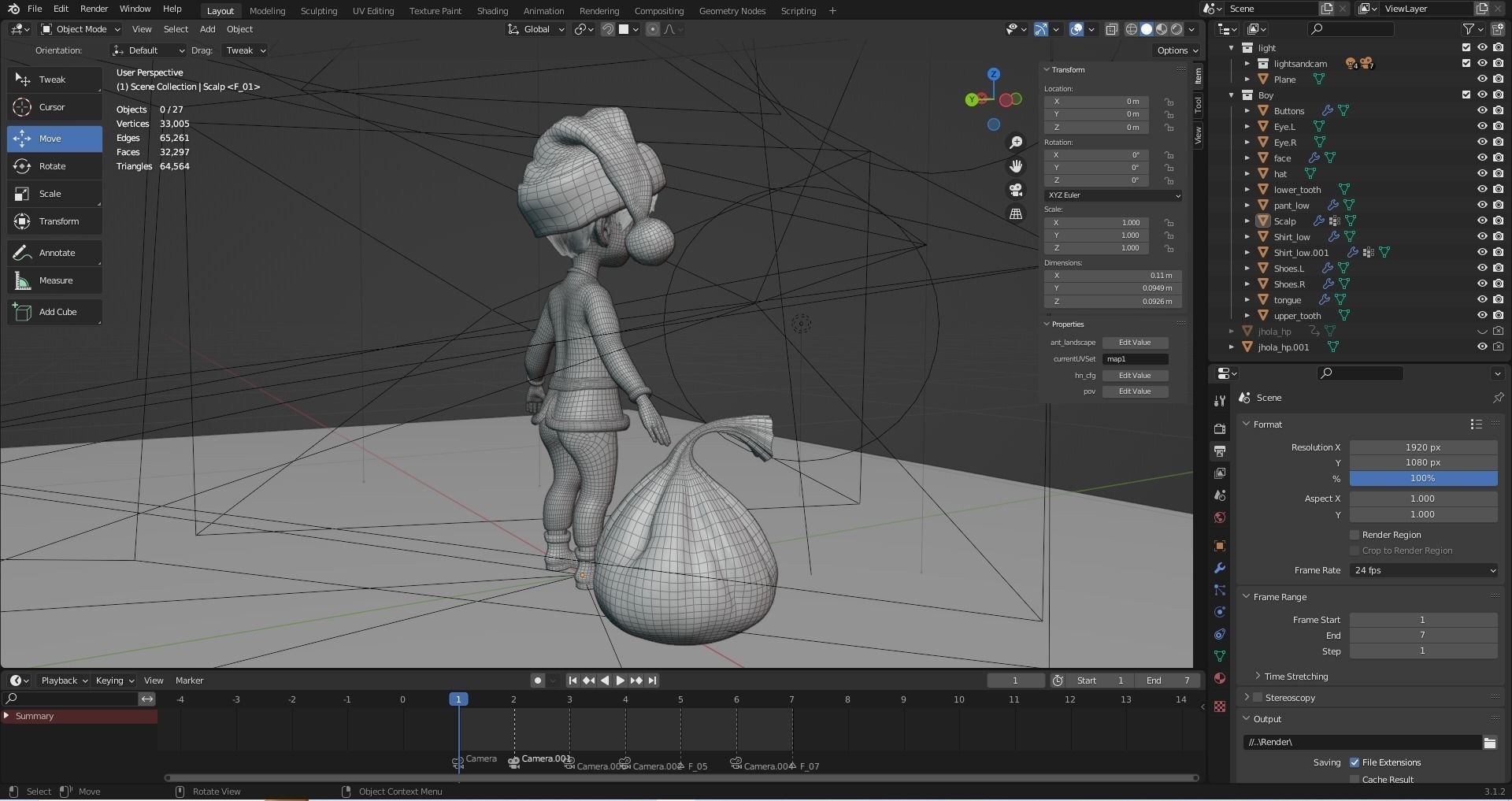This screenshot has width=1512, height=801.
Task: Enable the Stereoscopy checkbox
Action: [1258, 698]
